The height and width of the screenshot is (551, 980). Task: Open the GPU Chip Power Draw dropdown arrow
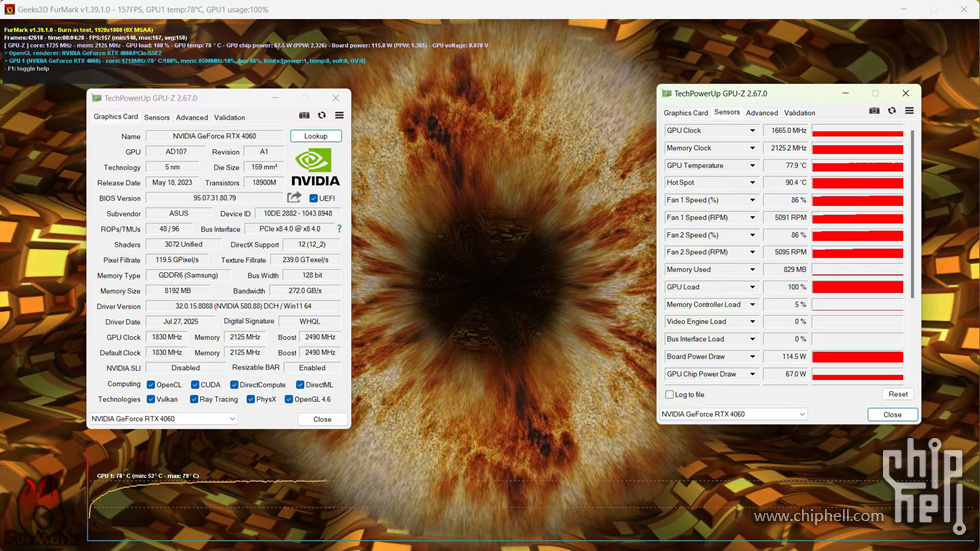pos(752,374)
